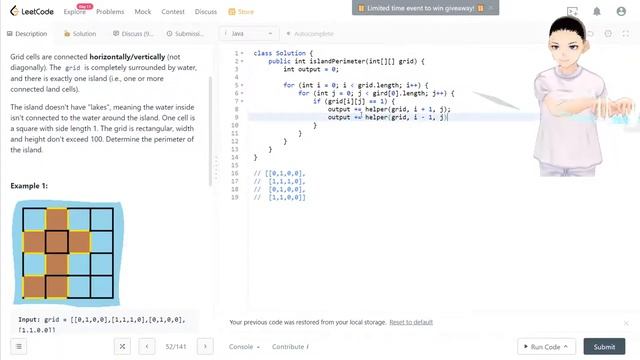
Task: Go to next problem arrow
Action: (205, 347)
